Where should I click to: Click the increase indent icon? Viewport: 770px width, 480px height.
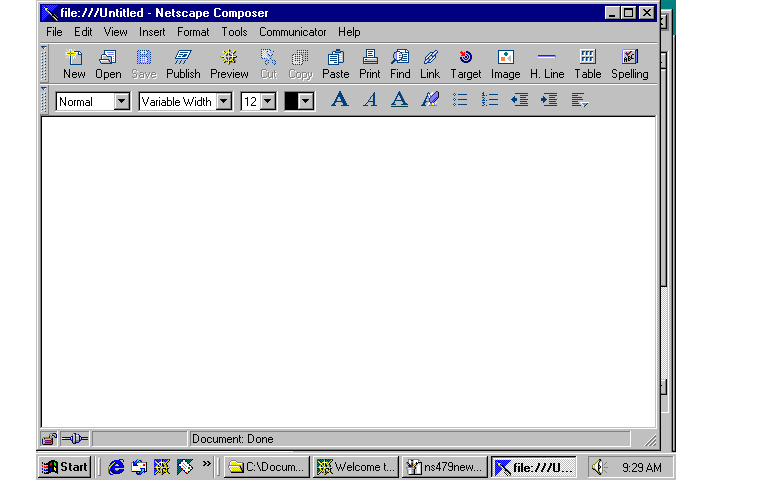[x=549, y=100]
